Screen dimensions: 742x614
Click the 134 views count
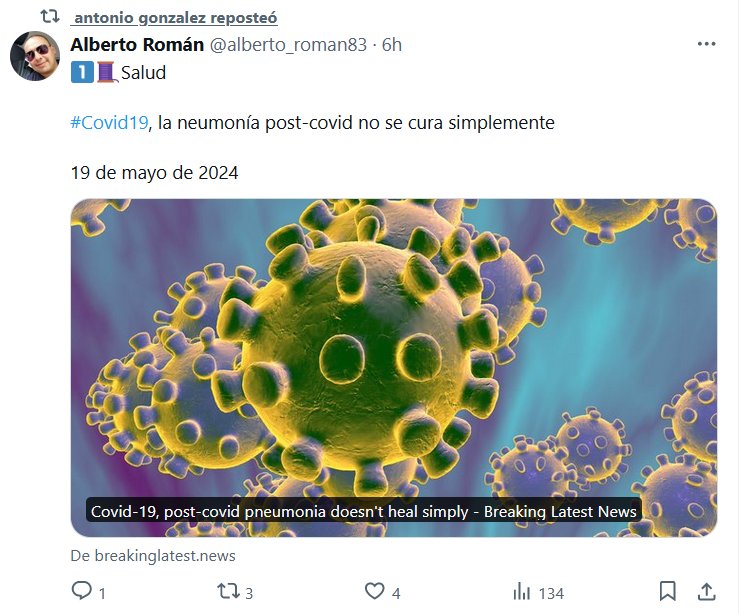pyautogui.click(x=551, y=593)
